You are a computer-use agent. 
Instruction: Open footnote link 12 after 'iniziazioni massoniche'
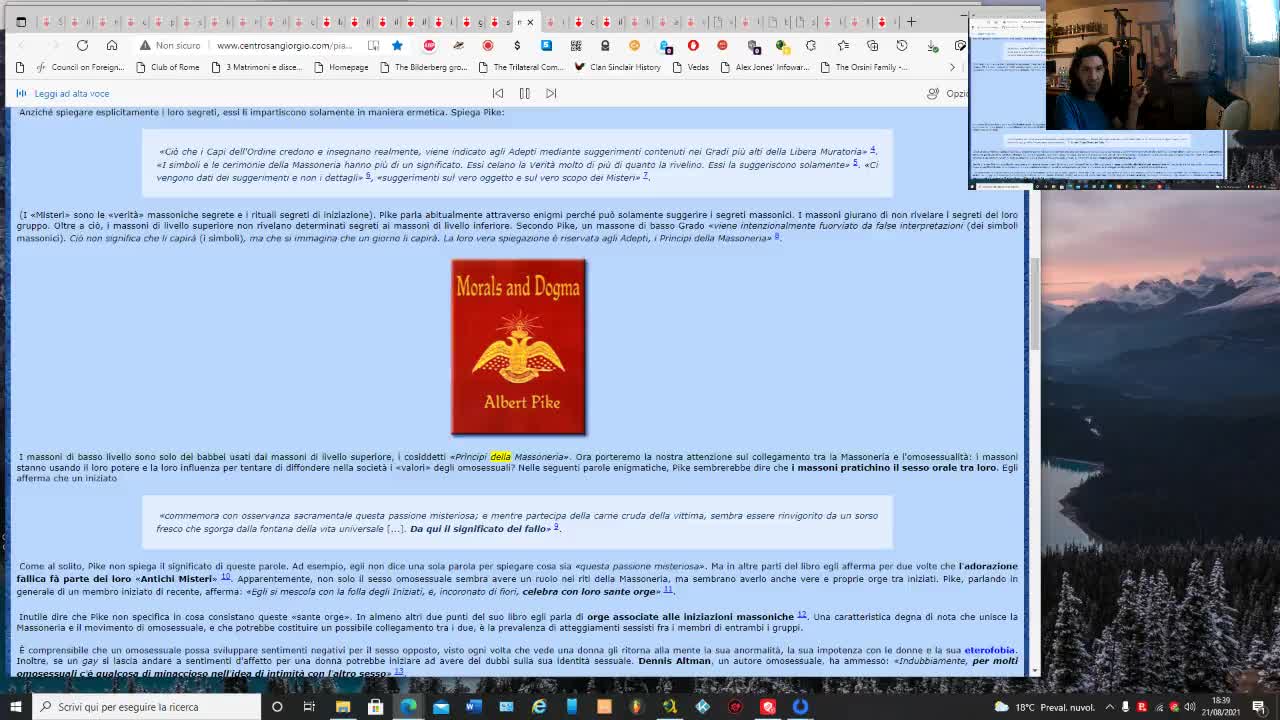click(x=801, y=615)
